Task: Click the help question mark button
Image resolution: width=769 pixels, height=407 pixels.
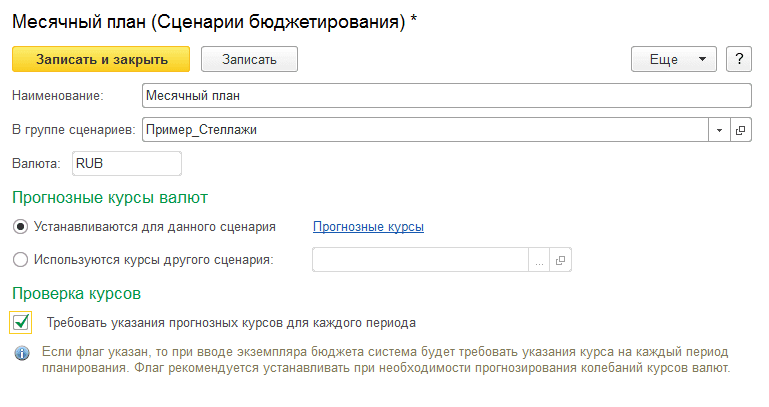Action: coord(738,59)
